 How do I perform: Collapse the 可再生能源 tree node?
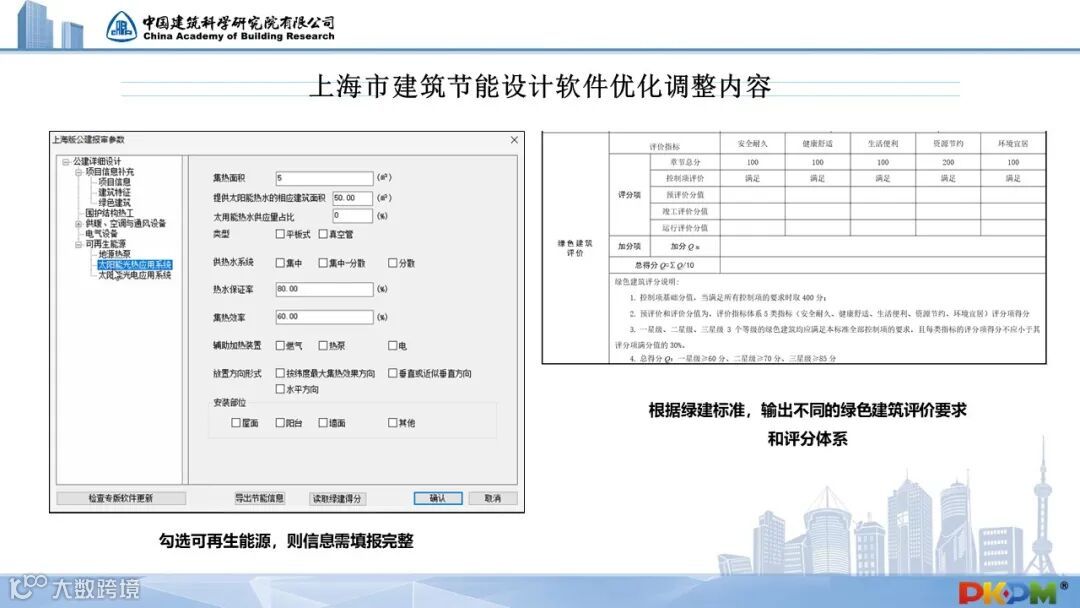[79, 244]
